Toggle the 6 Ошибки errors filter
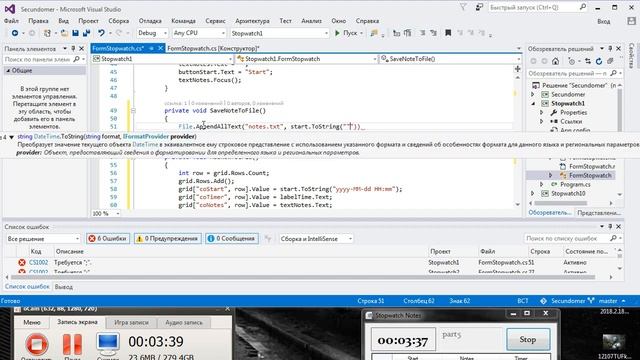This screenshot has height=360, width=640. click(108, 239)
